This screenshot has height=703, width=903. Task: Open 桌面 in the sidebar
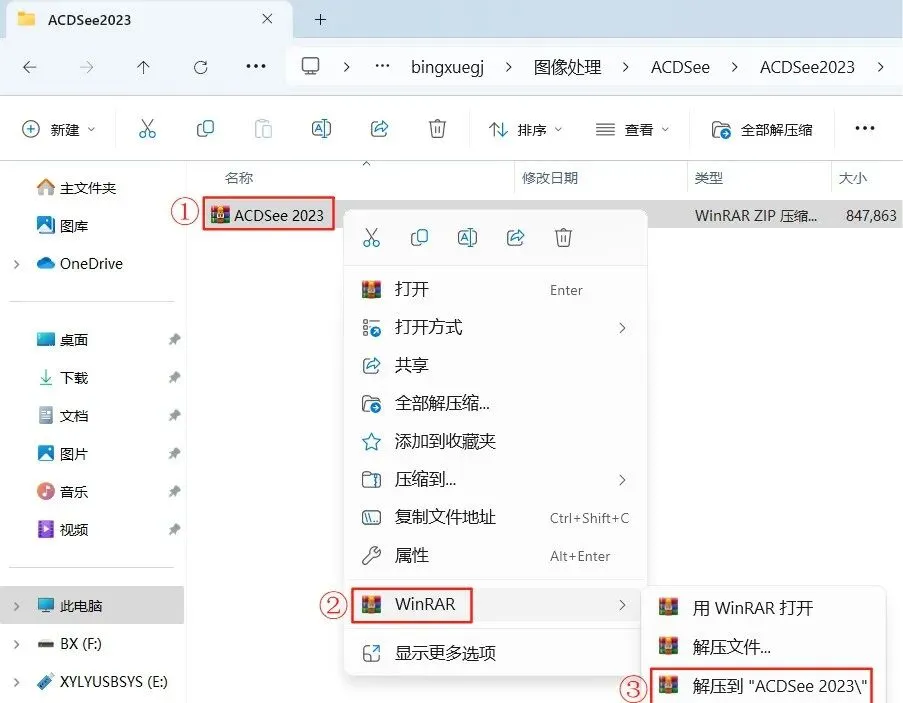[x=63, y=340]
